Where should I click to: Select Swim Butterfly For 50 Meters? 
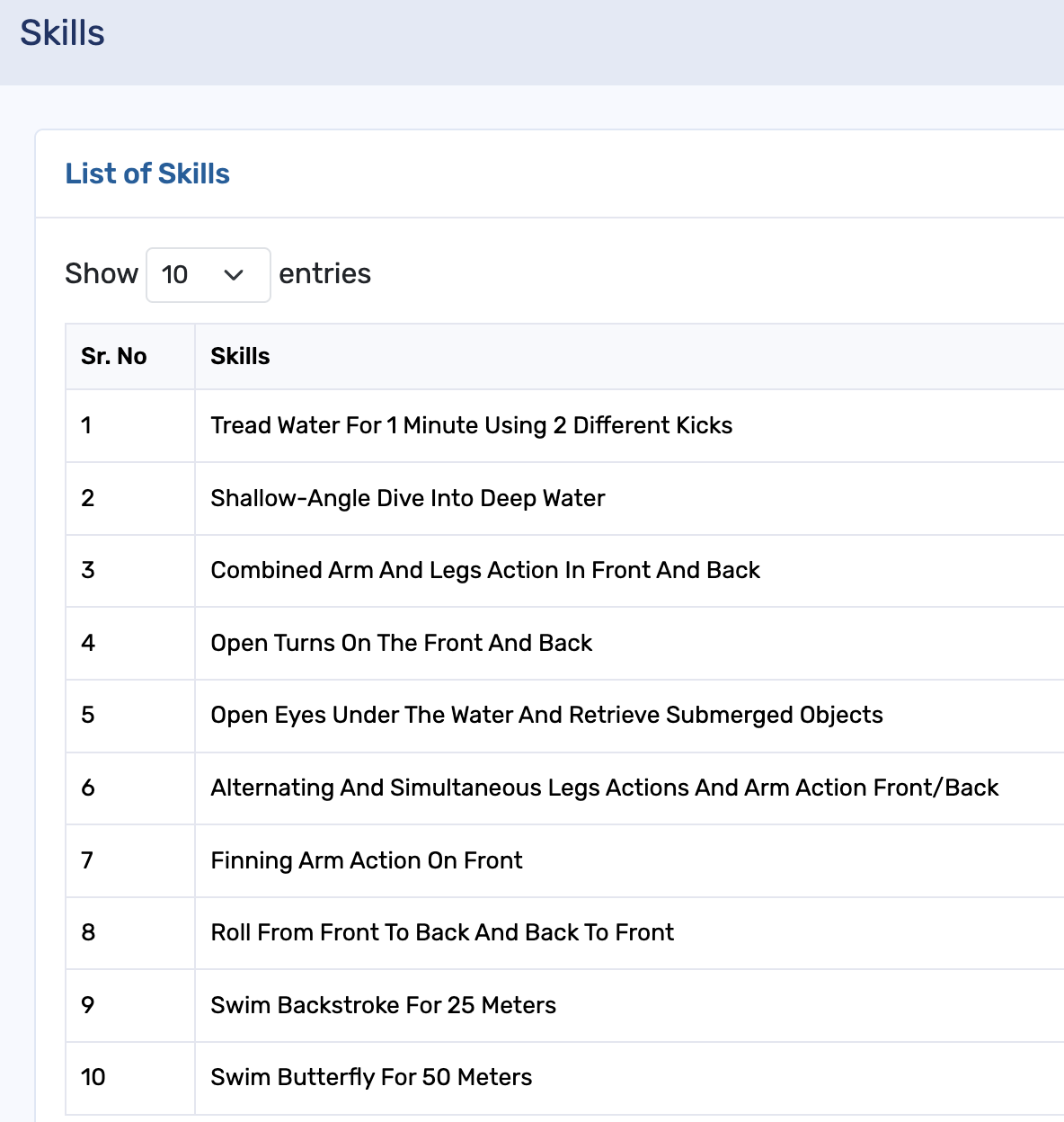[371, 1077]
